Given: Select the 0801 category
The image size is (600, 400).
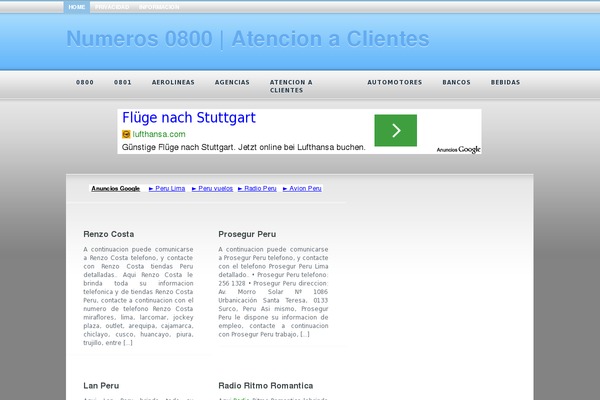Looking at the screenshot, I should pyautogui.click(x=122, y=82).
